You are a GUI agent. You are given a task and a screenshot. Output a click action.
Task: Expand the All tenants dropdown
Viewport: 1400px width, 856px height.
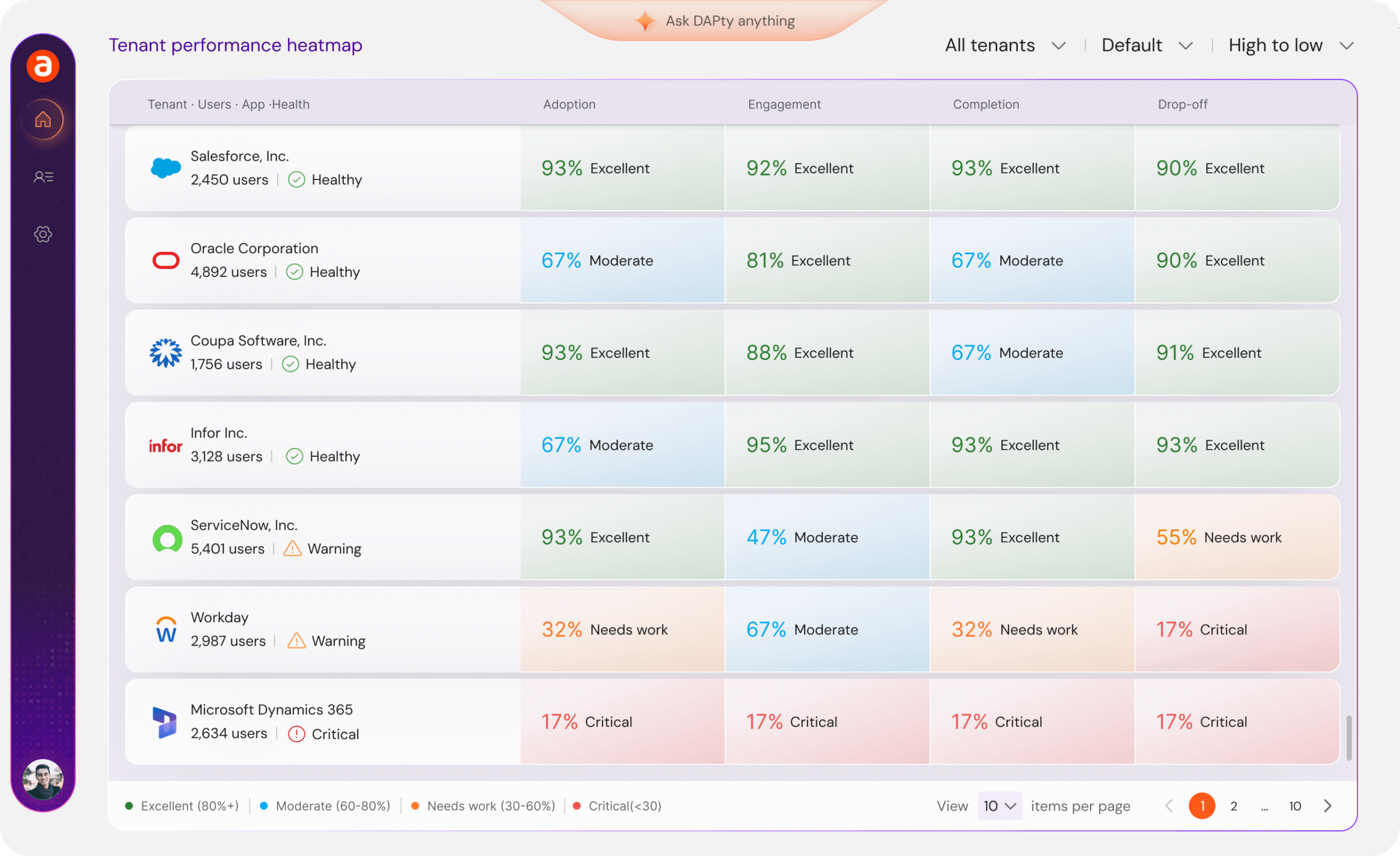pyautogui.click(x=1005, y=45)
